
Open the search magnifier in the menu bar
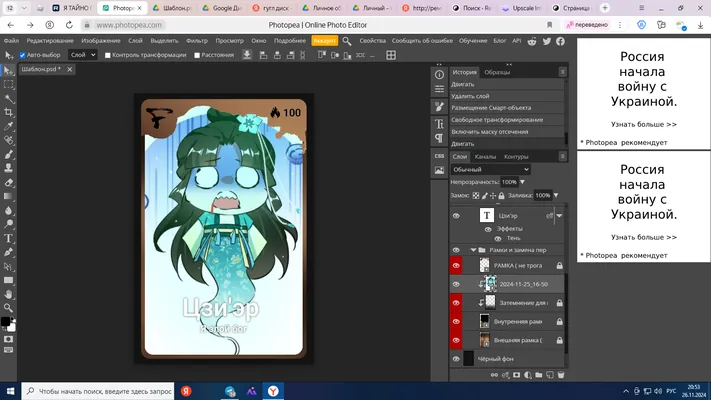(x=347, y=41)
